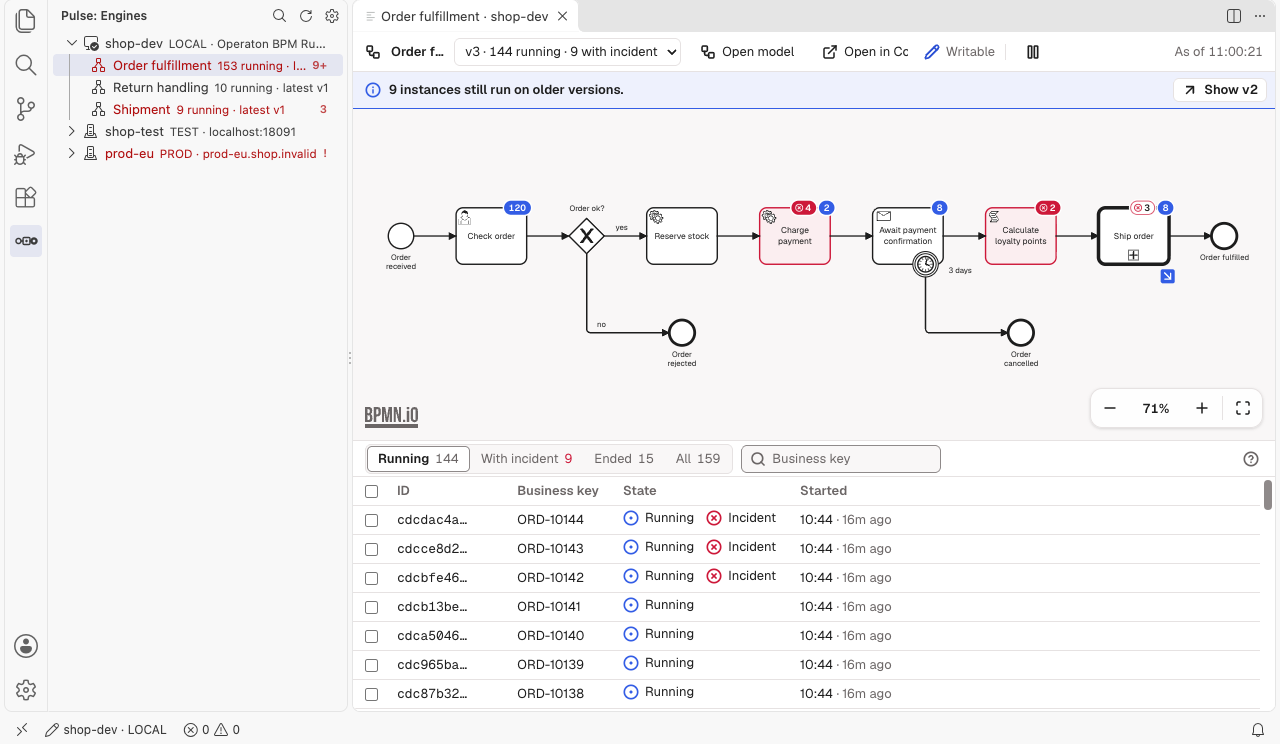This screenshot has height=744, width=1280.
Task: Click the 71% zoom level indicator
Action: coord(1156,408)
